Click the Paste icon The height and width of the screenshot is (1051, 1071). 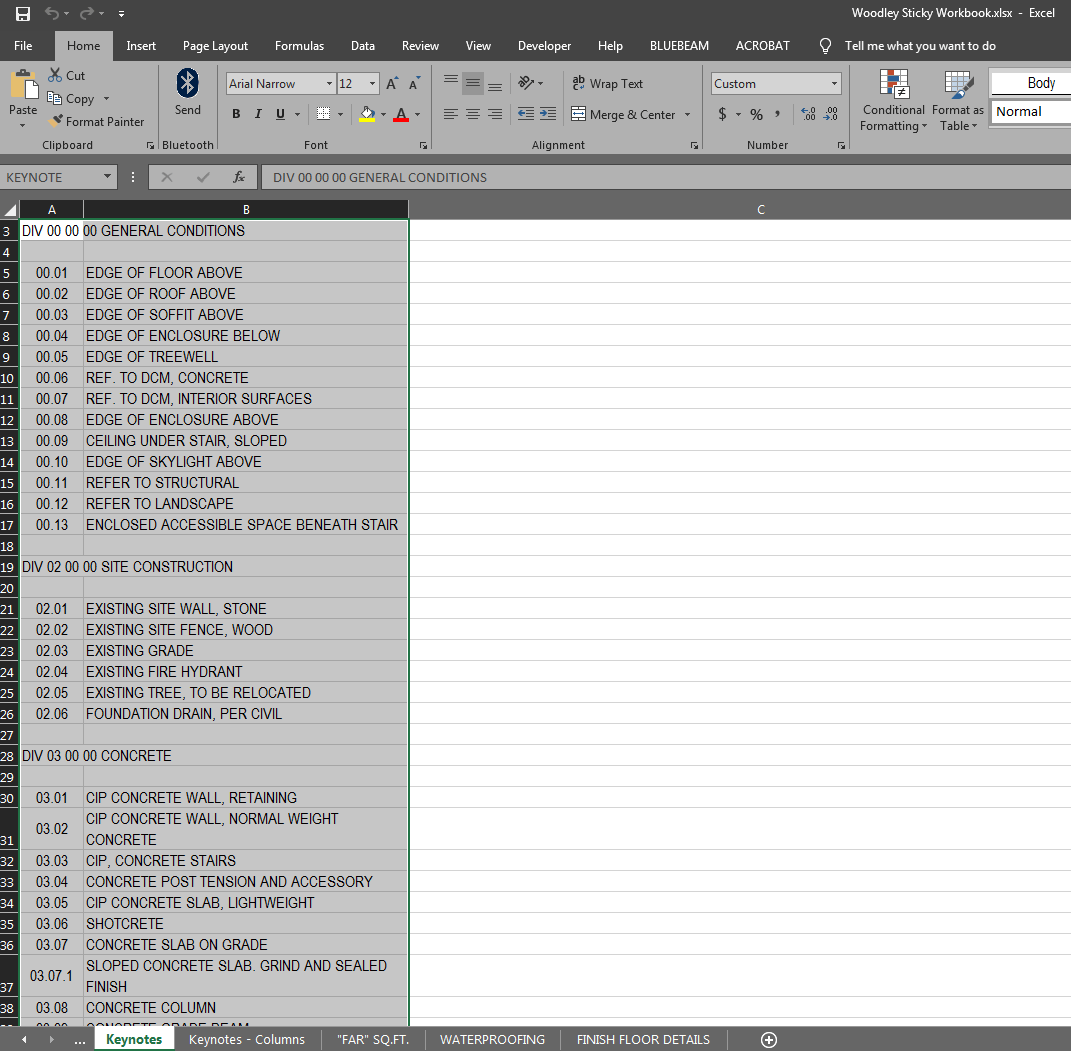point(23,85)
